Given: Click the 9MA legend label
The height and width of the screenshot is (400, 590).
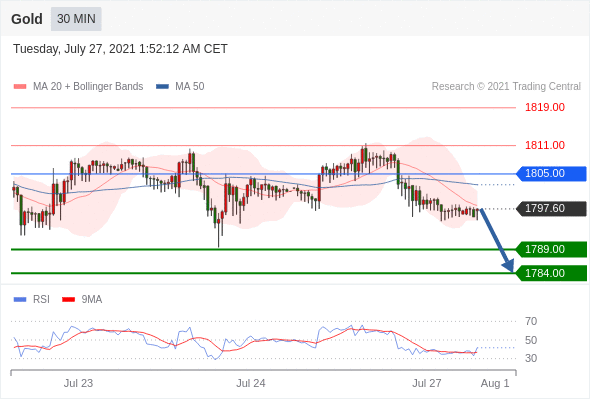Looking at the screenshot, I should pos(91,299).
